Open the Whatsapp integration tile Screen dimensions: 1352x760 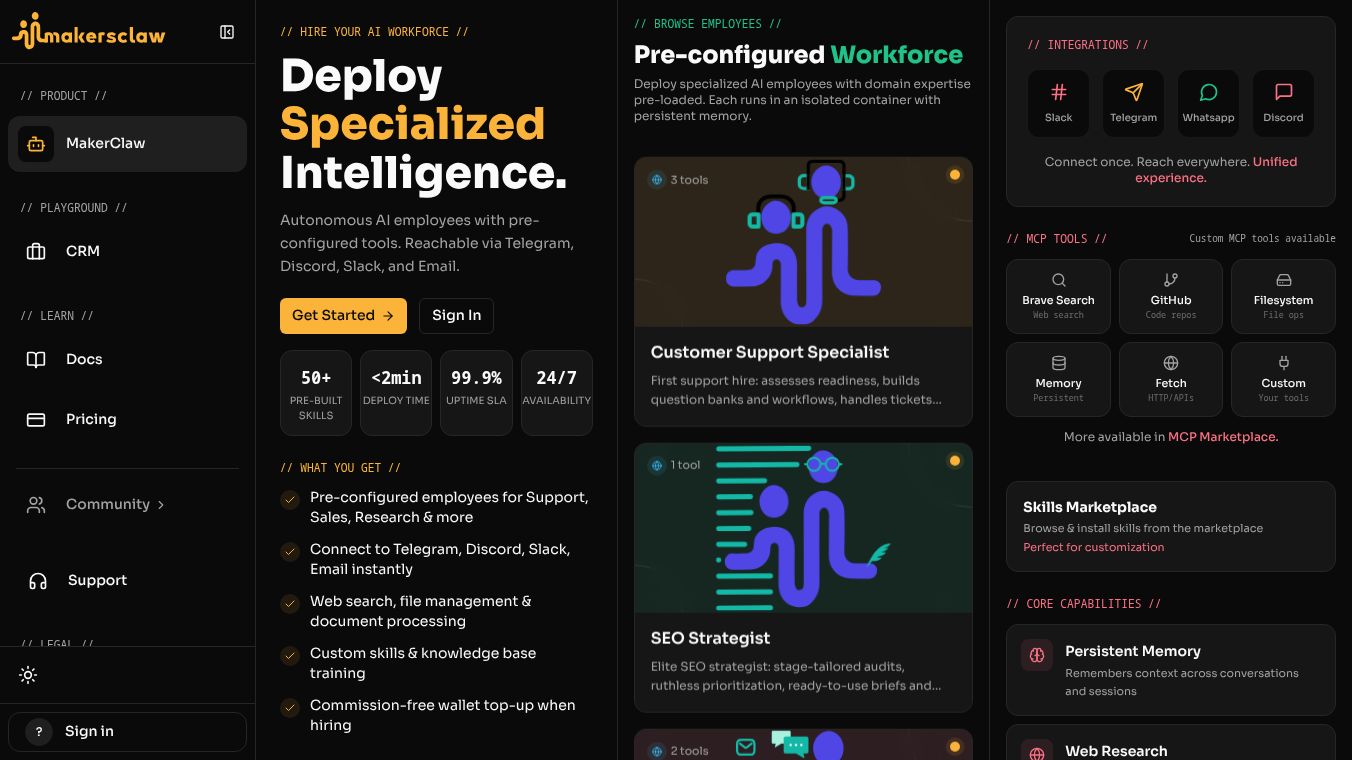[x=1208, y=103]
